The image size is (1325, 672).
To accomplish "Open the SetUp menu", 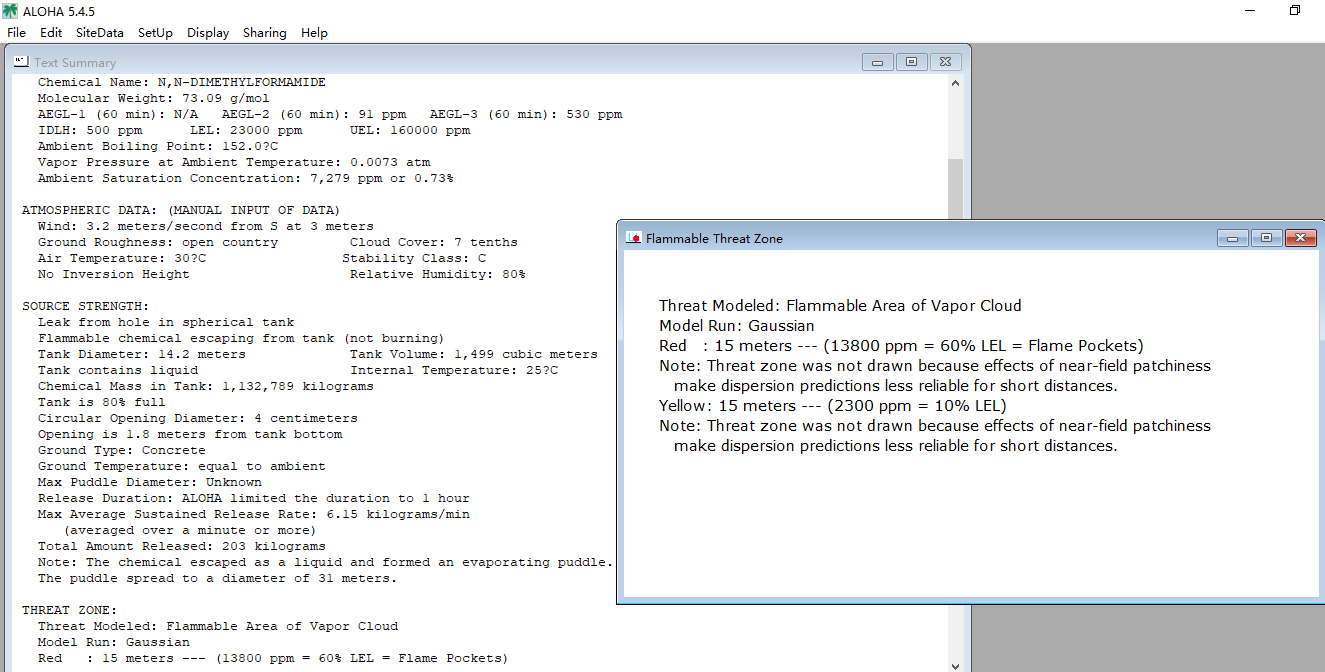I will pyautogui.click(x=155, y=33).
